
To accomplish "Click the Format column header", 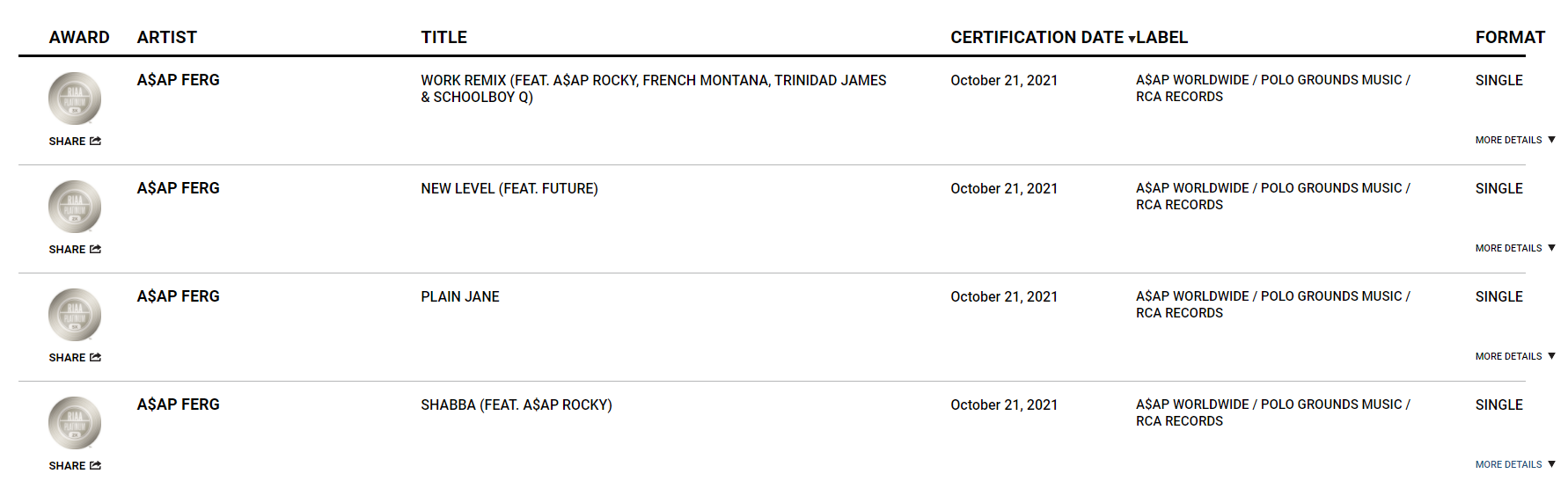I will click(1510, 37).
